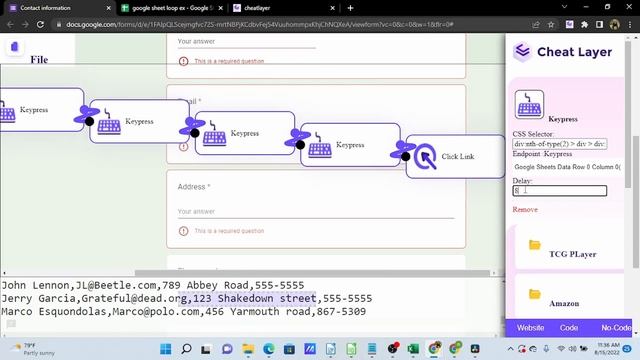Open the Extensions puzzle icon
640x360 pixels.
pos(584,24)
